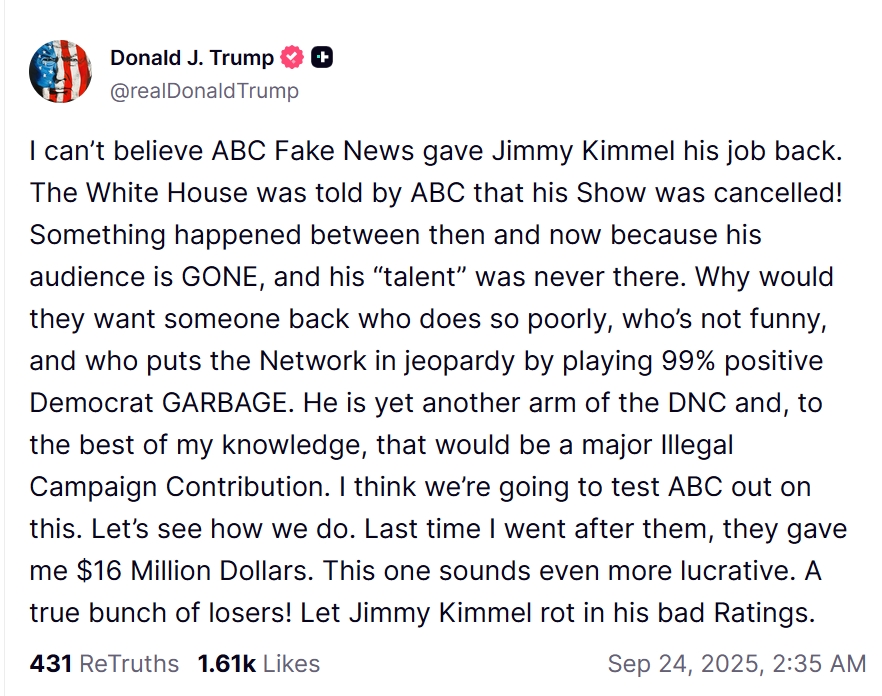Click the word GARBAGE in the post

click(226, 403)
